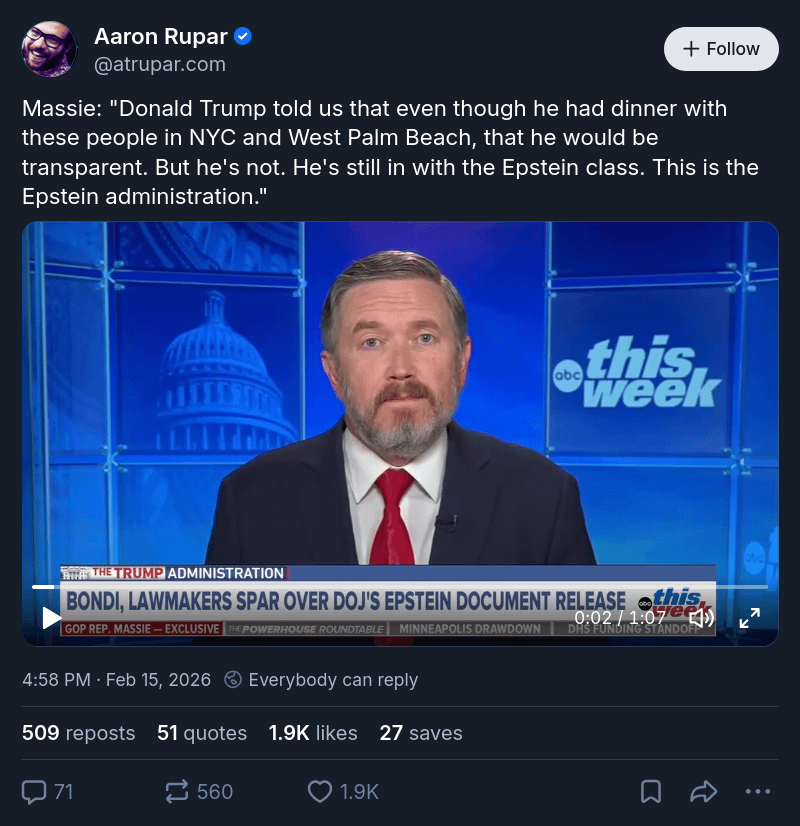Open the share arrow icon
800x826 pixels.
click(x=704, y=792)
